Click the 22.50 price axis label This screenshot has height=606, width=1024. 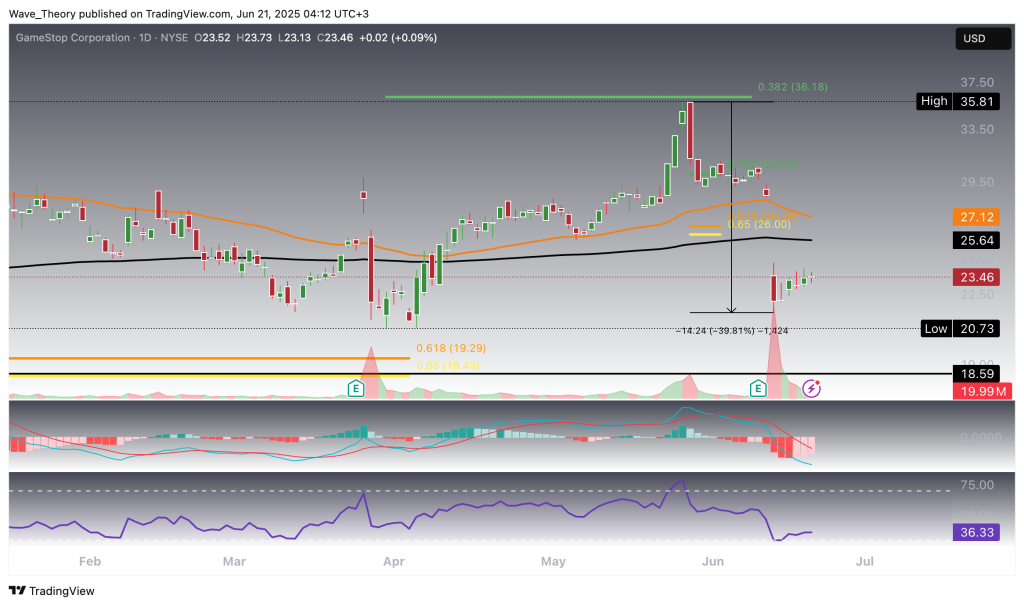977,295
